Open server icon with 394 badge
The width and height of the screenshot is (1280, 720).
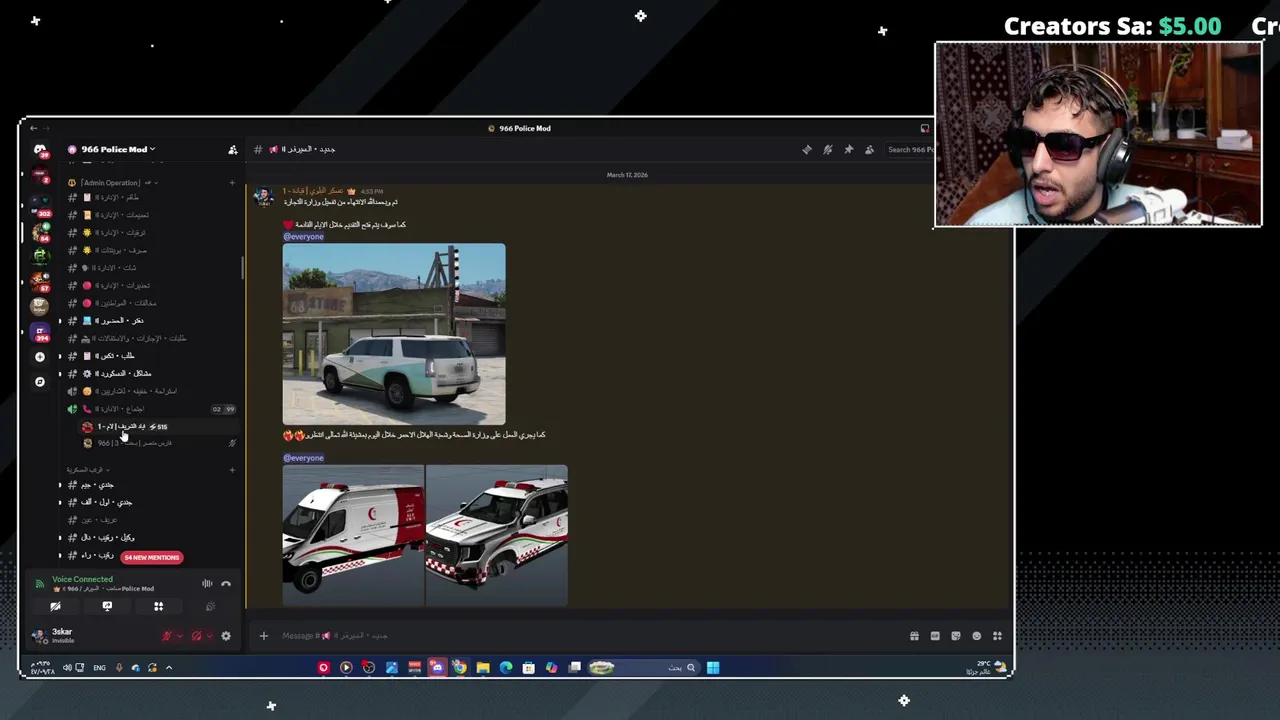[x=40, y=332]
